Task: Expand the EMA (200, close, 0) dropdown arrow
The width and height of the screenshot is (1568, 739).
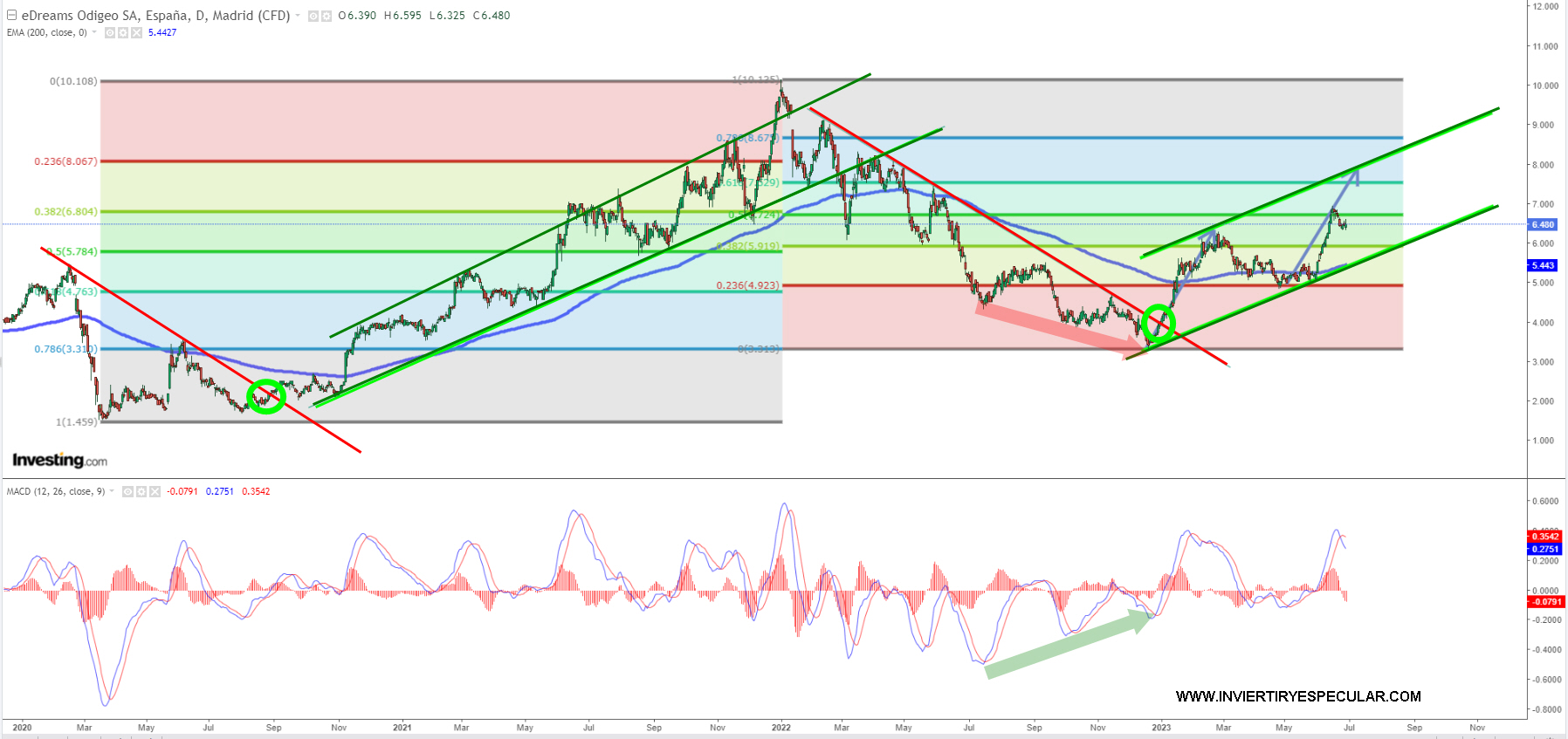Action: [x=94, y=32]
